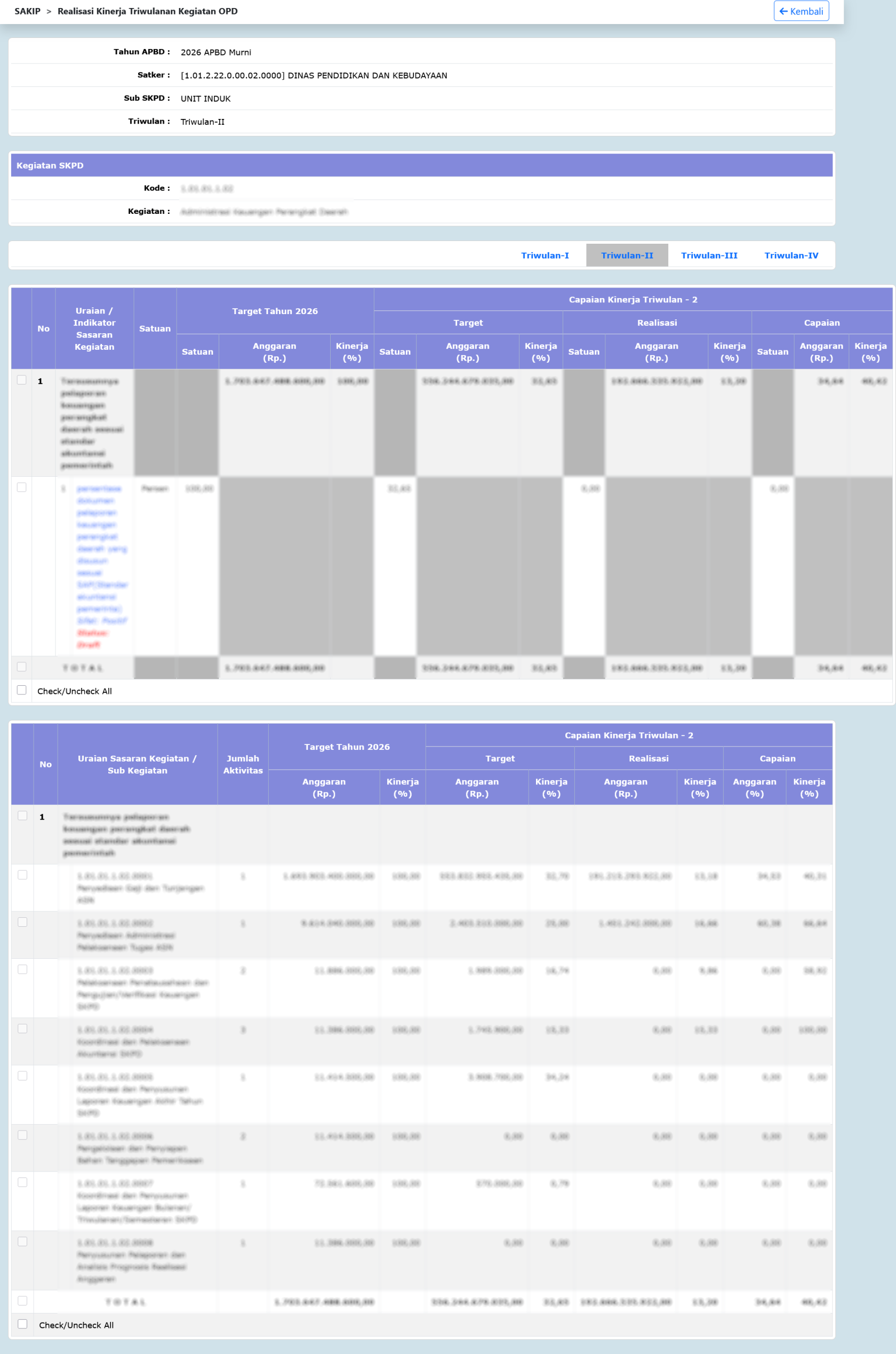Click 'Uraian / Indikator Sasaran Kegiatan' header

click(x=94, y=329)
